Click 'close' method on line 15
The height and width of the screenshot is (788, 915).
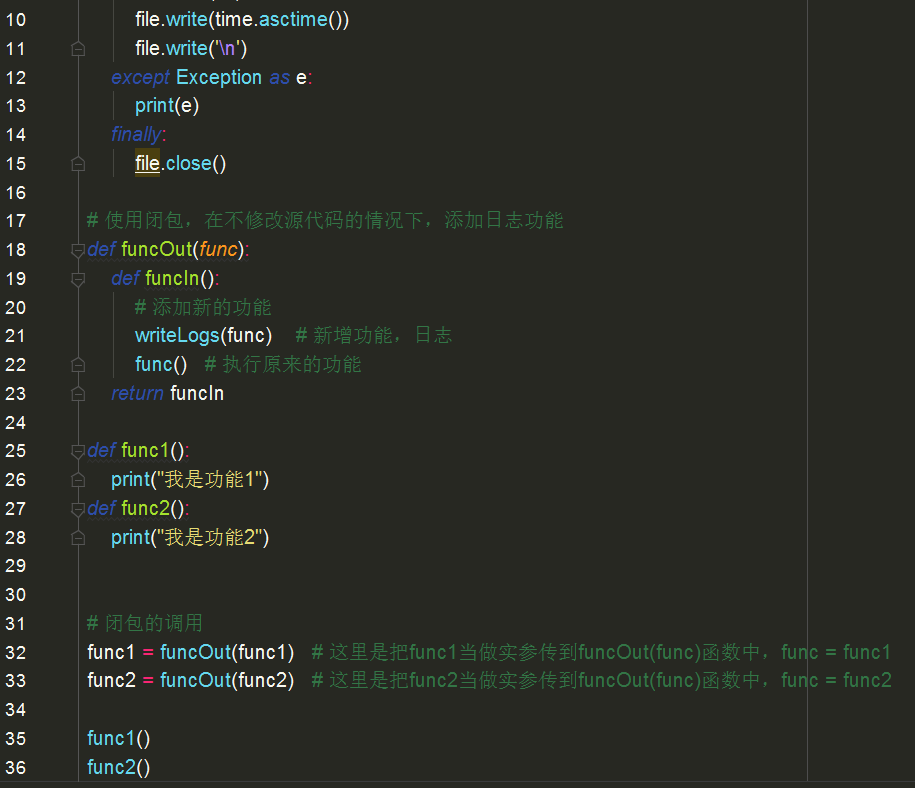tap(188, 163)
